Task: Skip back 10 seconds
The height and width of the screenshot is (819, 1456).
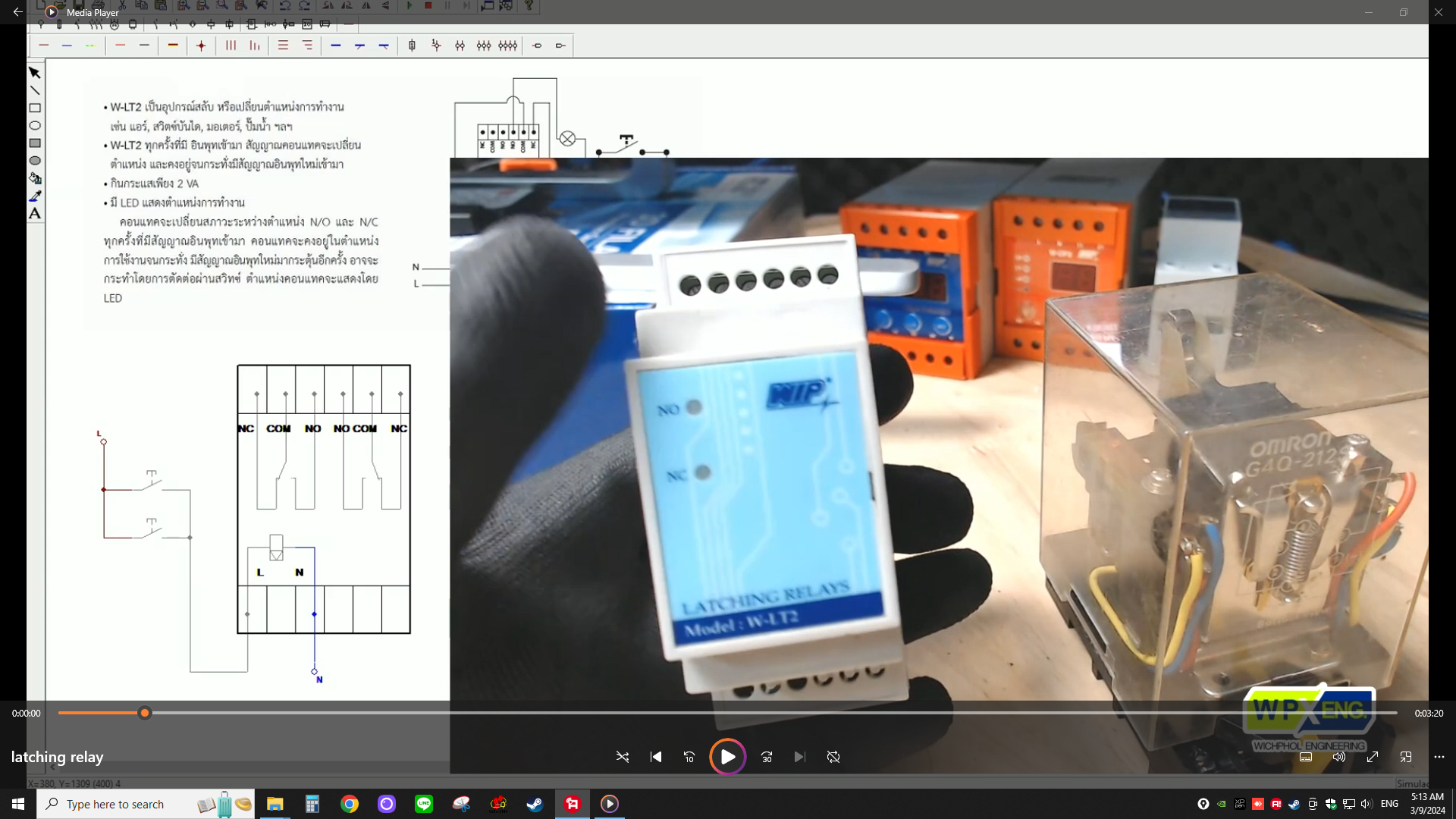Action: point(689,757)
